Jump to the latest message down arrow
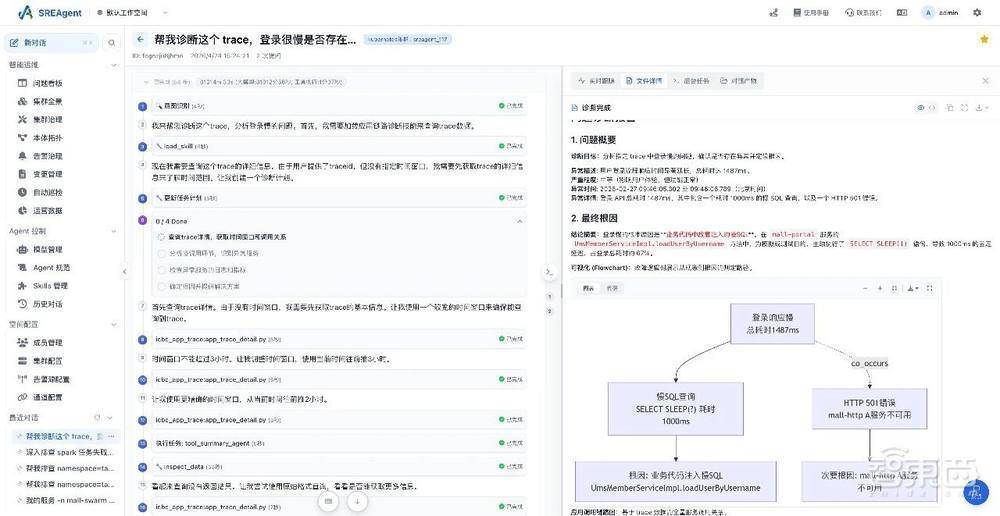1000x516 pixels. 358,501
